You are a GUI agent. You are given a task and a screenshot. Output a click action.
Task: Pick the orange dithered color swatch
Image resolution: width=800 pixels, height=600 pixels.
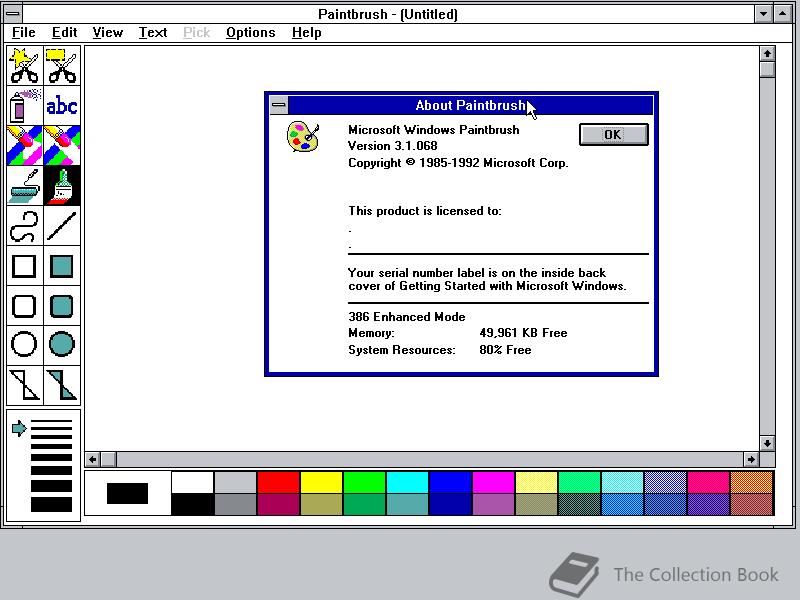pos(752,482)
